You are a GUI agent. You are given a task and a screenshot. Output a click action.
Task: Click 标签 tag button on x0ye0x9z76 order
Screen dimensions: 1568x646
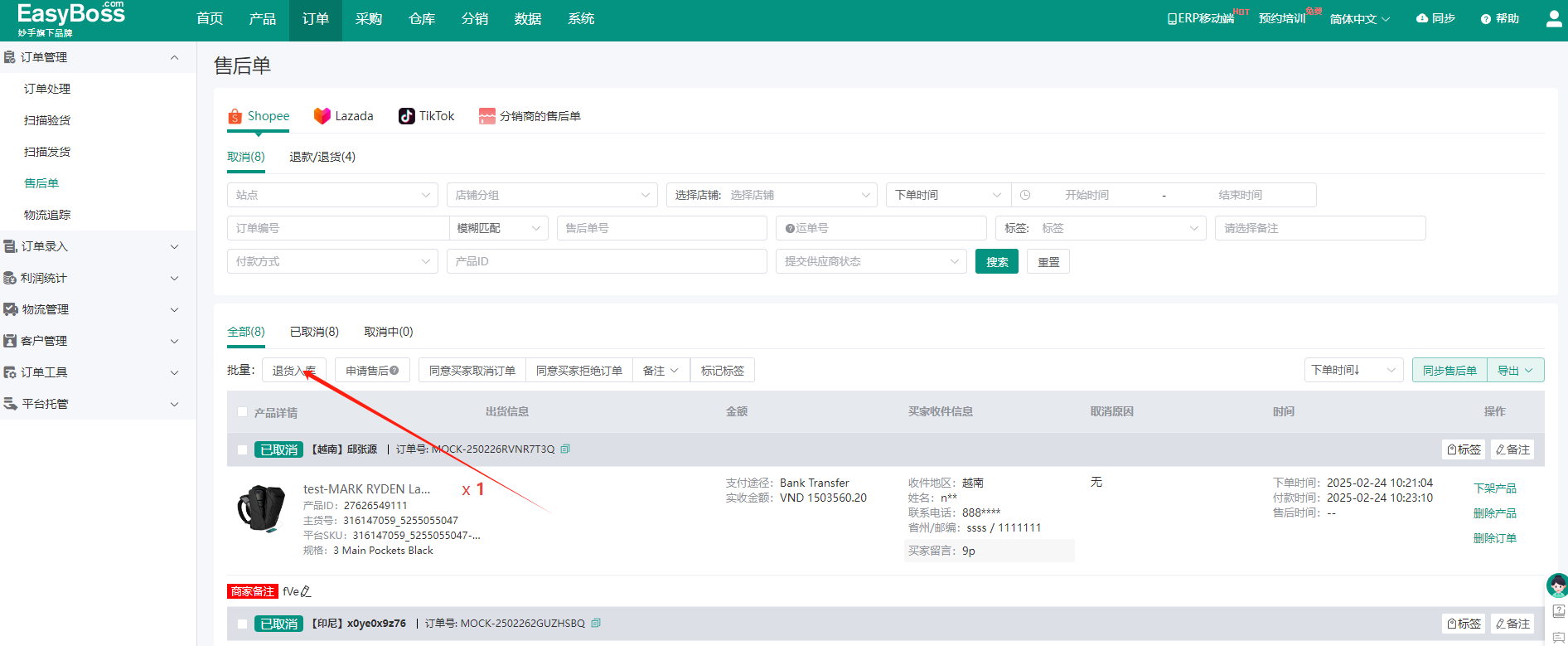coord(1464,624)
